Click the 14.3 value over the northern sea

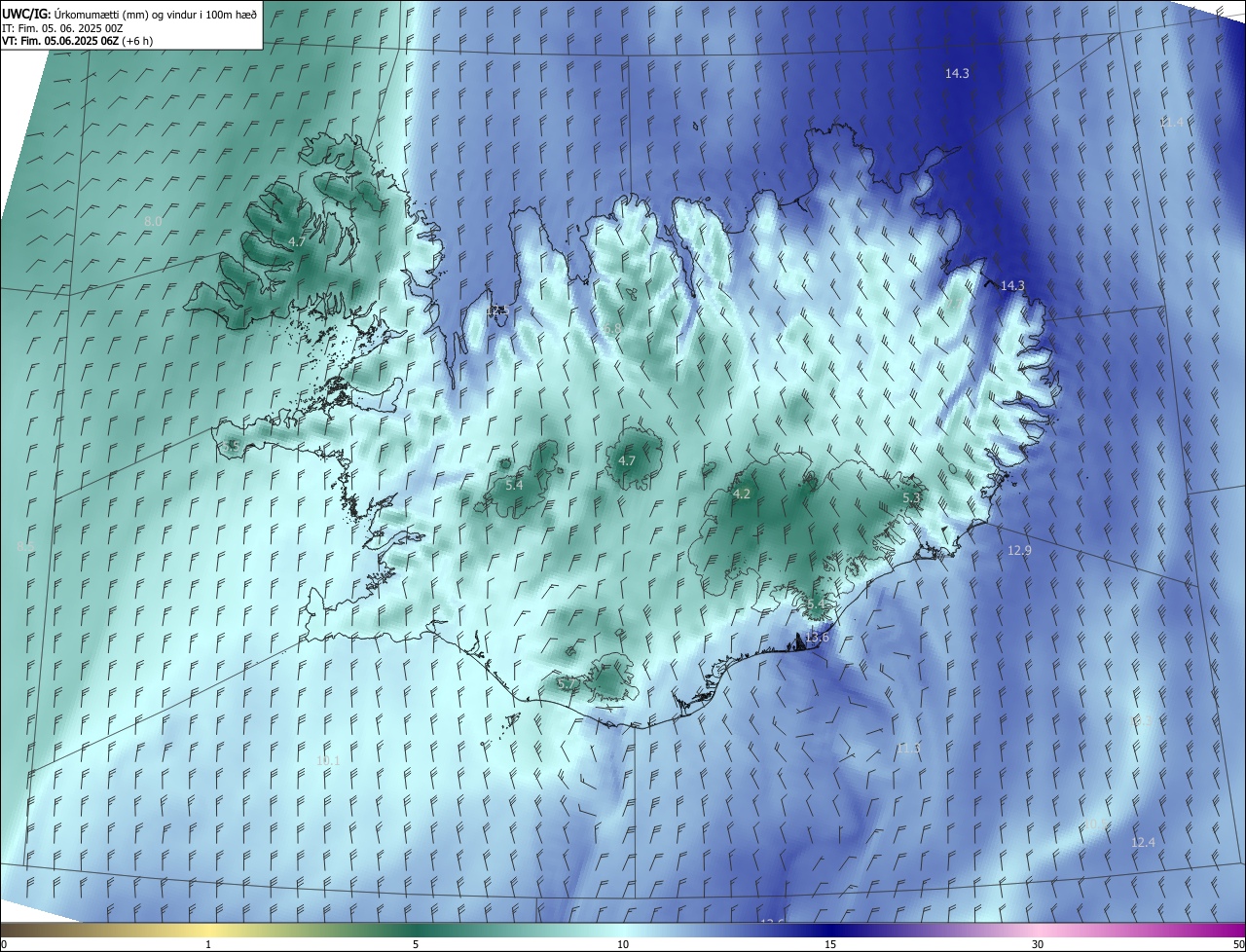click(x=957, y=73)
